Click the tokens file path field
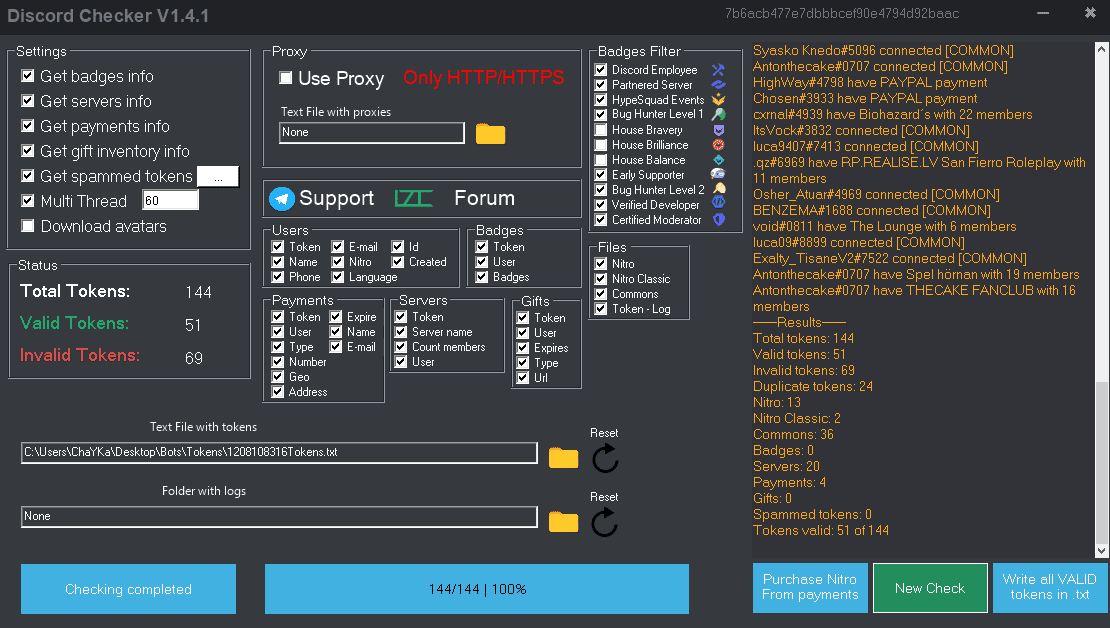This screenshot has width=1110, height=628. (x=280, y=452)
